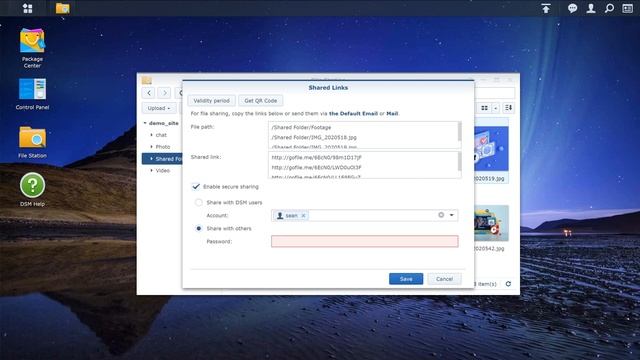Click the File path list scrollbar

(x=460, y=131)
